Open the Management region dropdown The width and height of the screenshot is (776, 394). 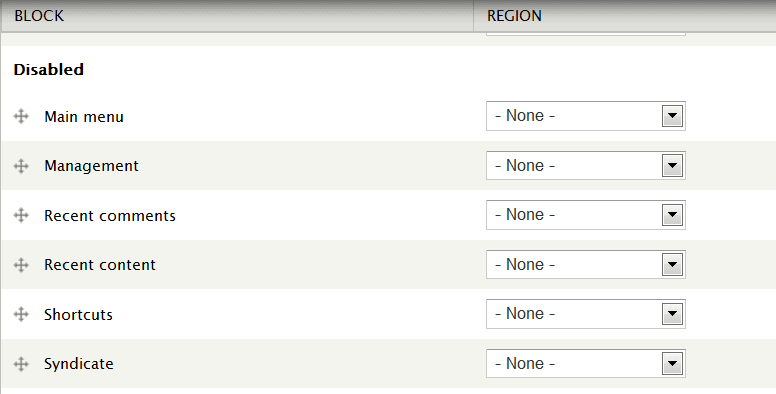click(x=585, y=166)
